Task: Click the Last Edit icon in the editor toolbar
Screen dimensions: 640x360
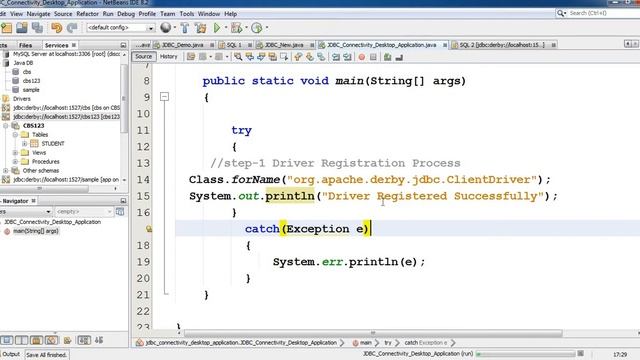Action: (191, 57)
